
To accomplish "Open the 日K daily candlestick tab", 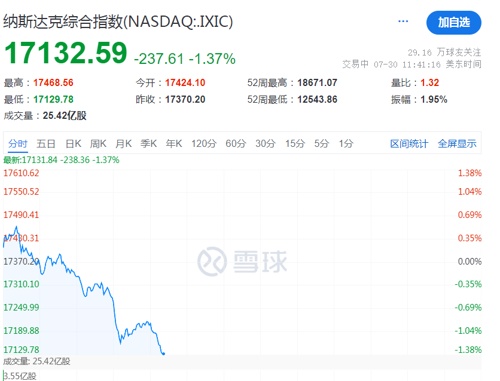I will coord(73,144).
